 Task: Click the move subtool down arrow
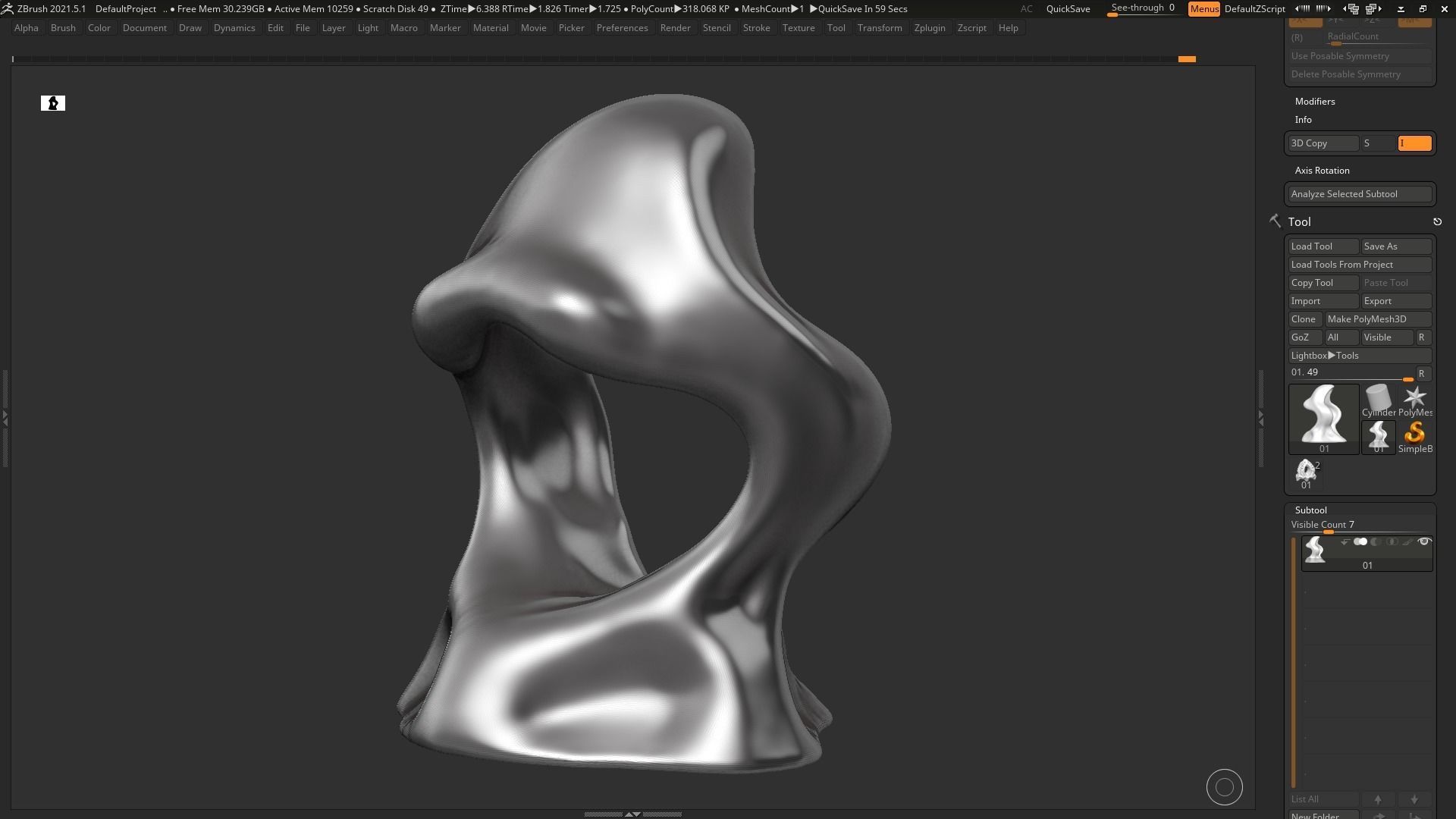(x=1414, y=799)
